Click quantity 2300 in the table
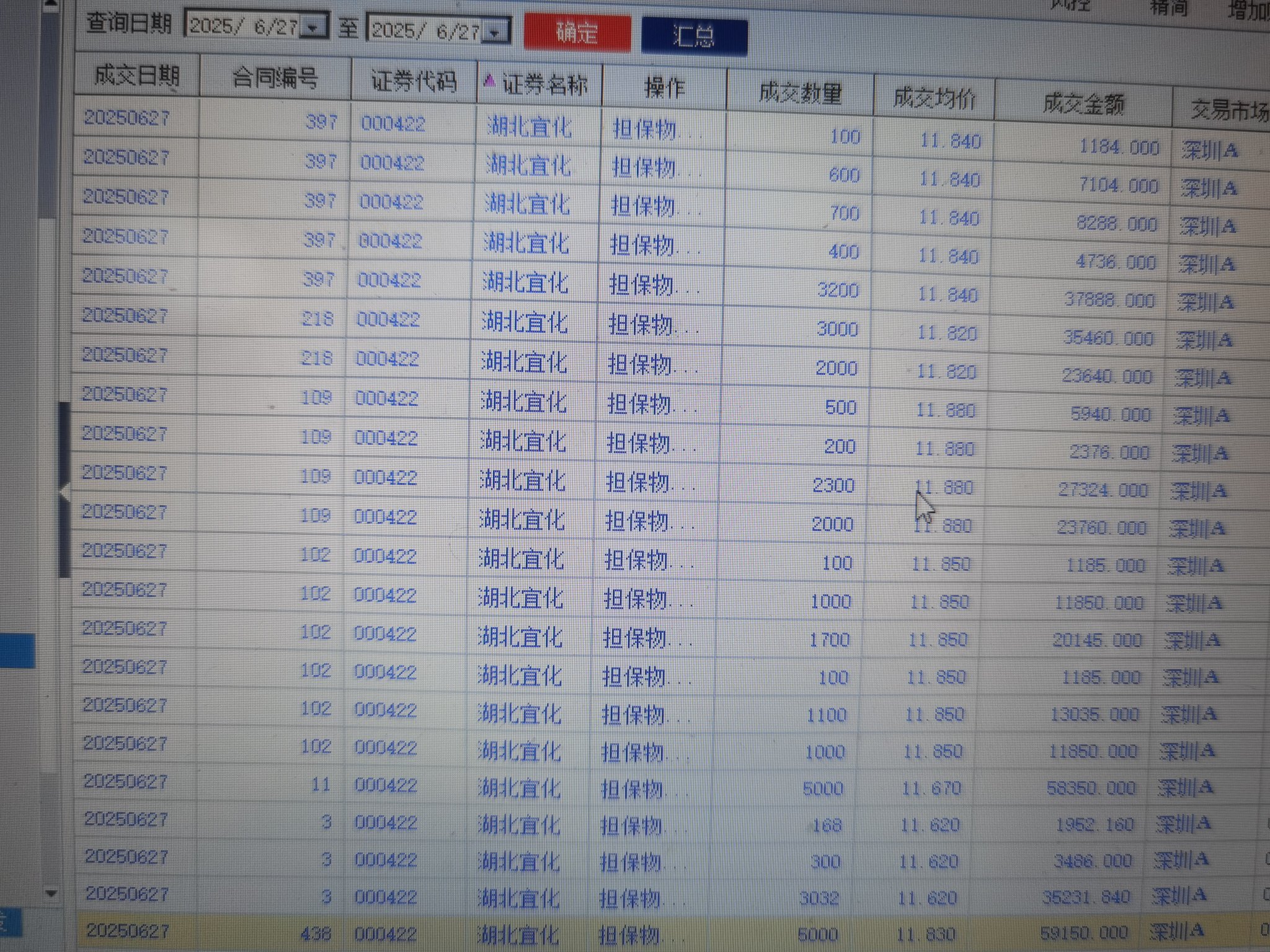The height and width of the screenshot is (952, 1270). [833, 485]
